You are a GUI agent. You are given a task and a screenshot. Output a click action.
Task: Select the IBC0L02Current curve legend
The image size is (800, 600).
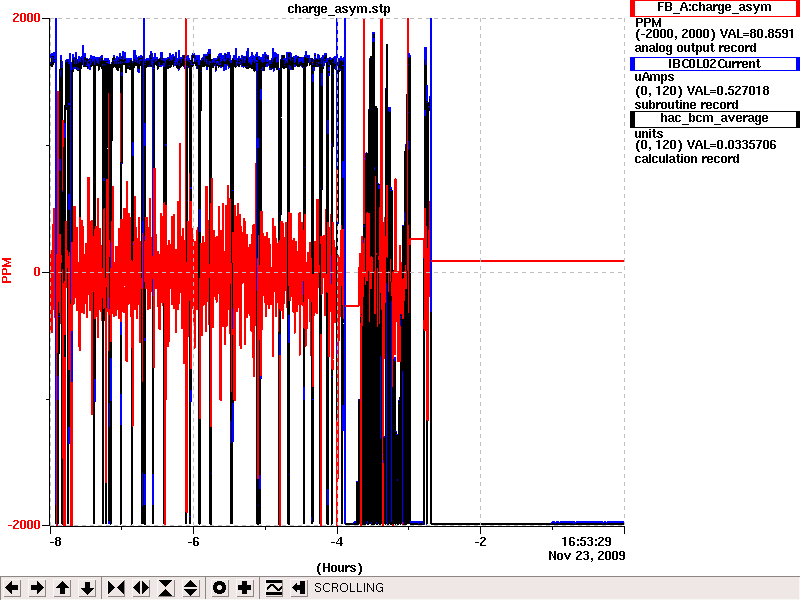714,64
